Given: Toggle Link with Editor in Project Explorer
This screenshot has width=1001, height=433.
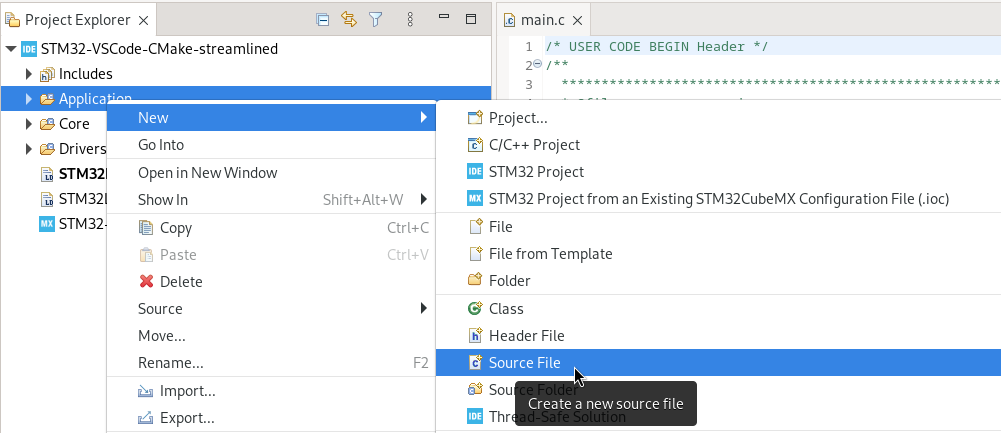Looking at the screenshot, I should pyautogui.click(x=349, y=19).
